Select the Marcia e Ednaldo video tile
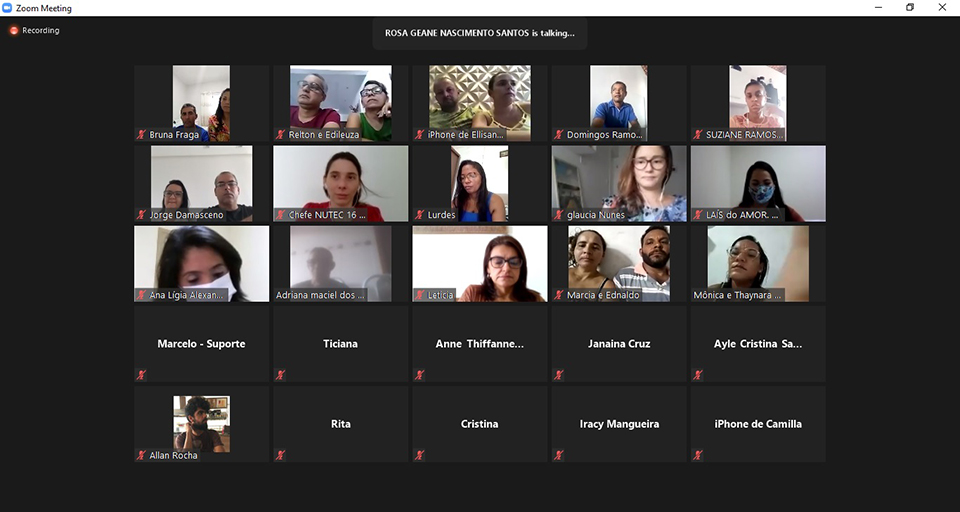The height and width of the screenshot is (512, 960). [619, 263]
